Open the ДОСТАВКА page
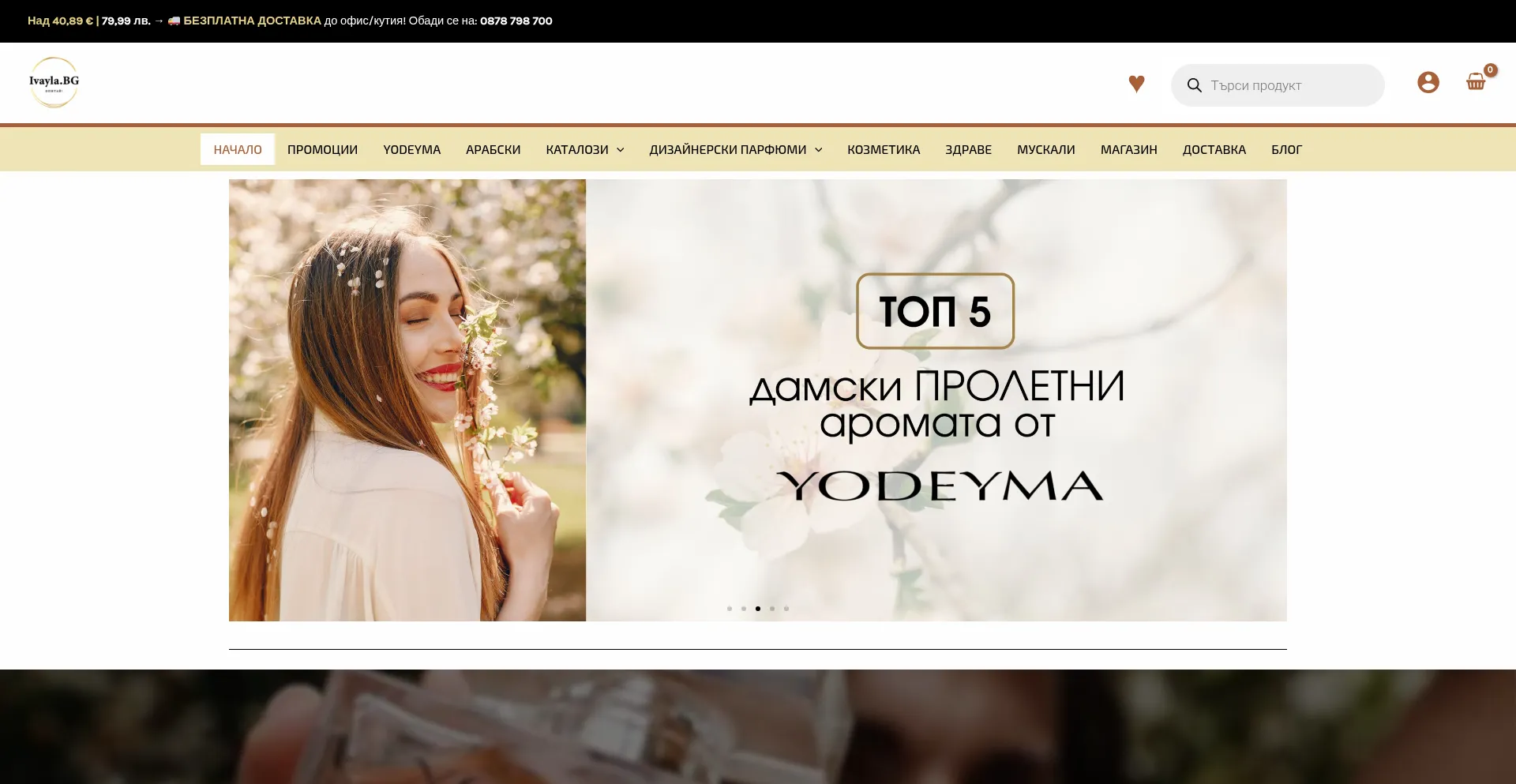Image resolution: width=1516 pixels, height=784 pixels. point(1214,149)
